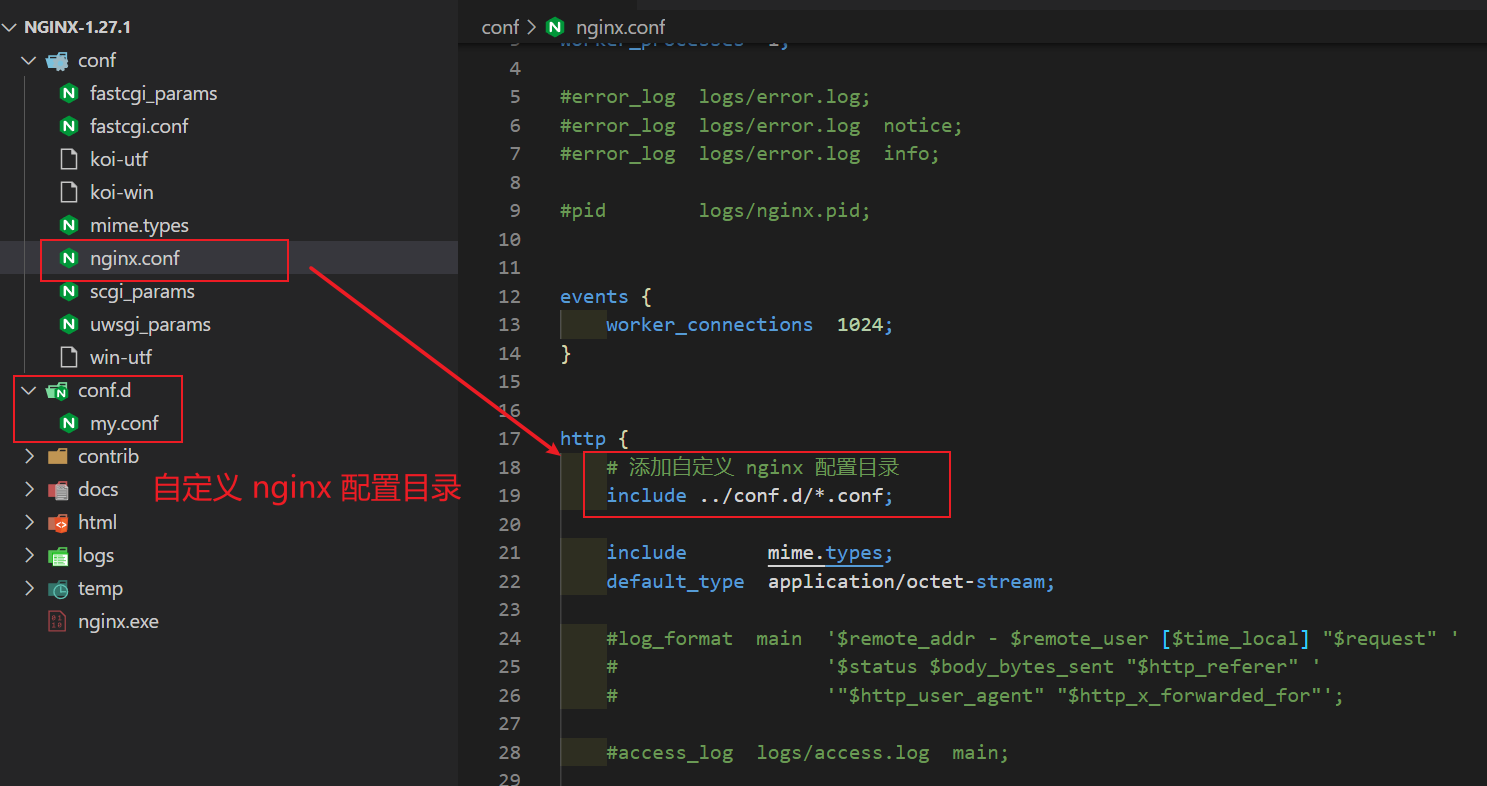Open the uwsgi_params file
The image size is (1487, 786).
(x=150, y=324)
